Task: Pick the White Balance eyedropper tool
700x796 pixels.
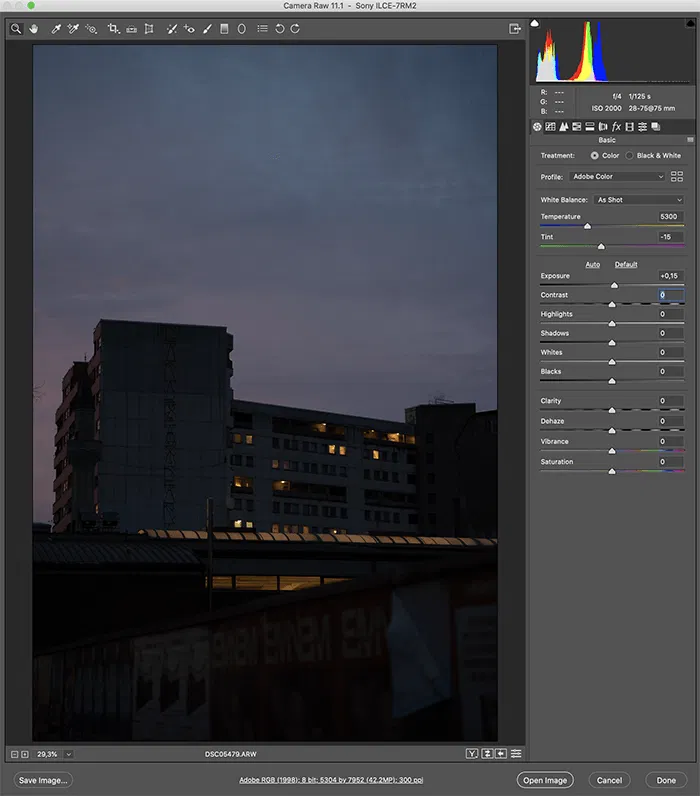Action: [x=56, y=29]
